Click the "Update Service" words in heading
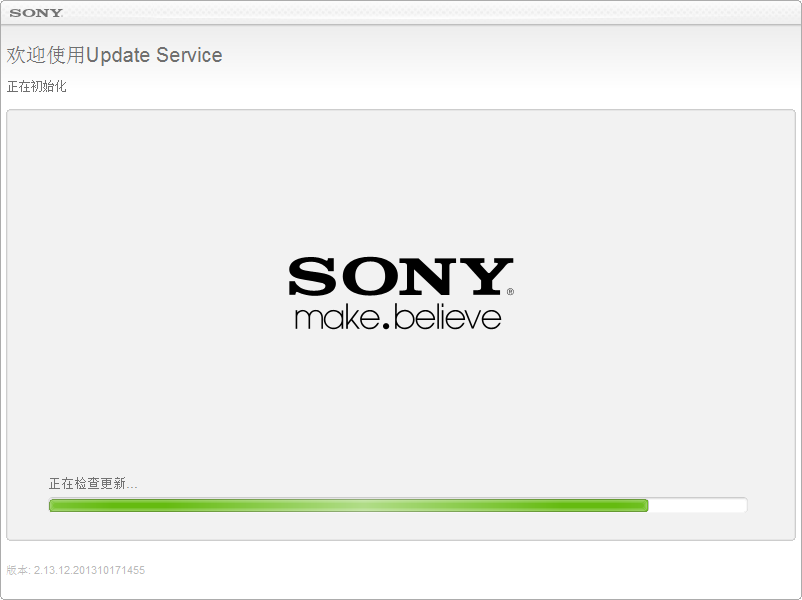 click(x=154, y=55)
